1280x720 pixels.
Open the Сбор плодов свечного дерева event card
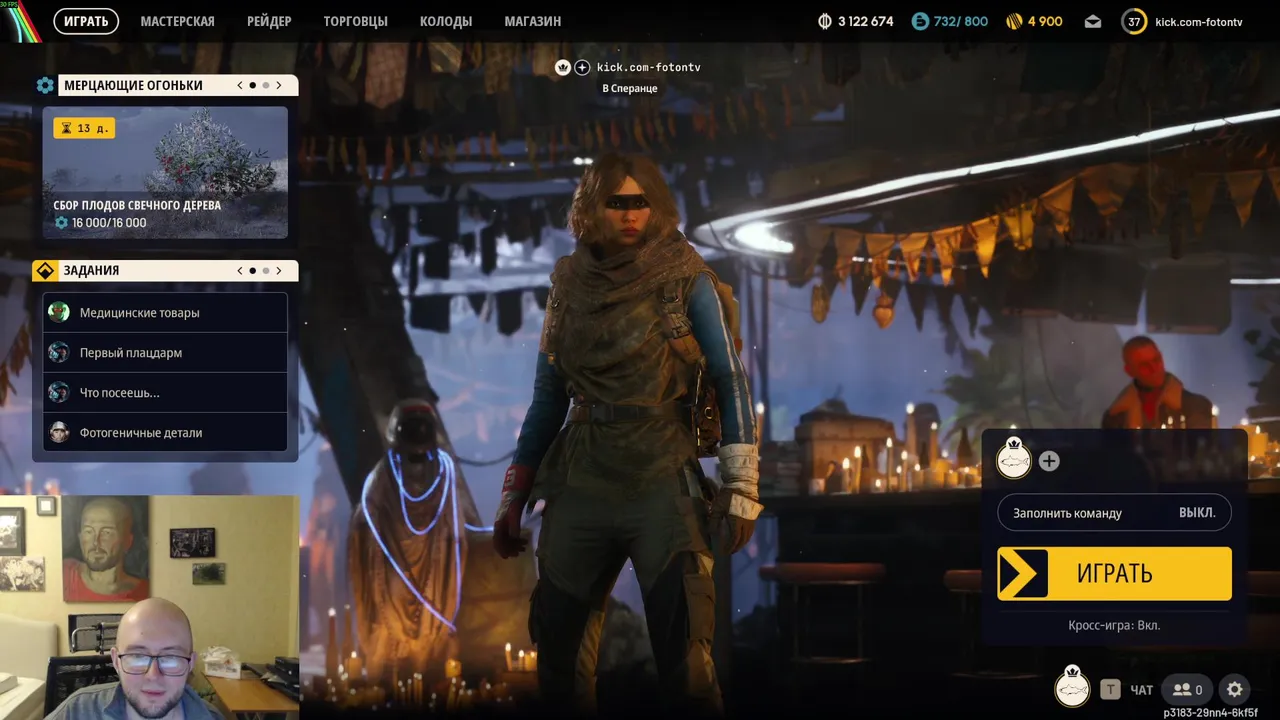coord(165,172)
